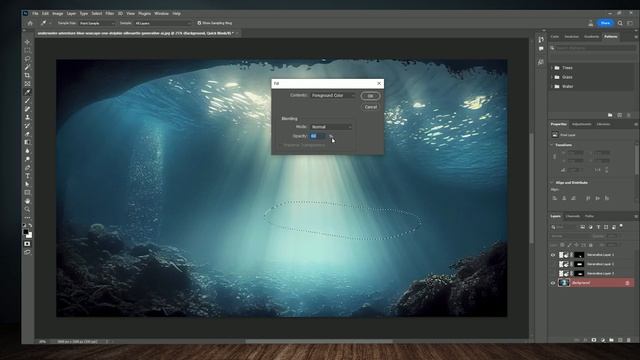640x360 pixels.
Task: Expand the Trees pattern folder
Action: click(552, 68)
